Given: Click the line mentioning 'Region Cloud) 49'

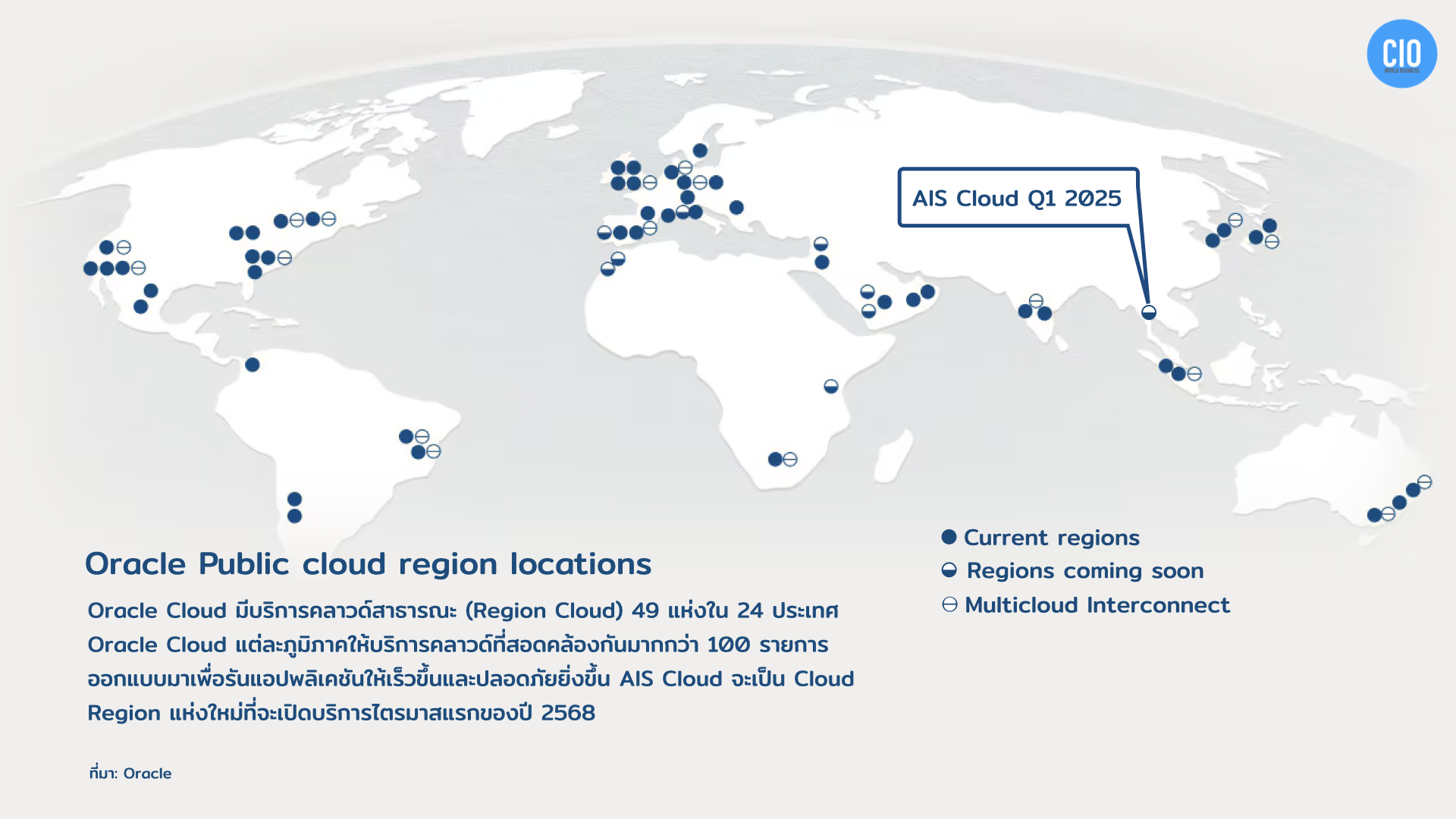Looking at the screenshot, I should (x=463, y=610).
